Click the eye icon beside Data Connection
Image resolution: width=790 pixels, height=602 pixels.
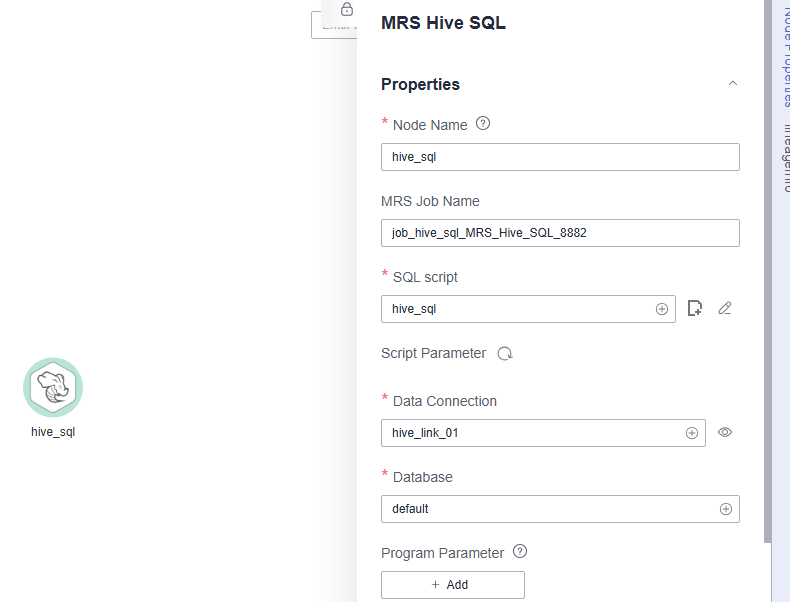pos(725,433)
